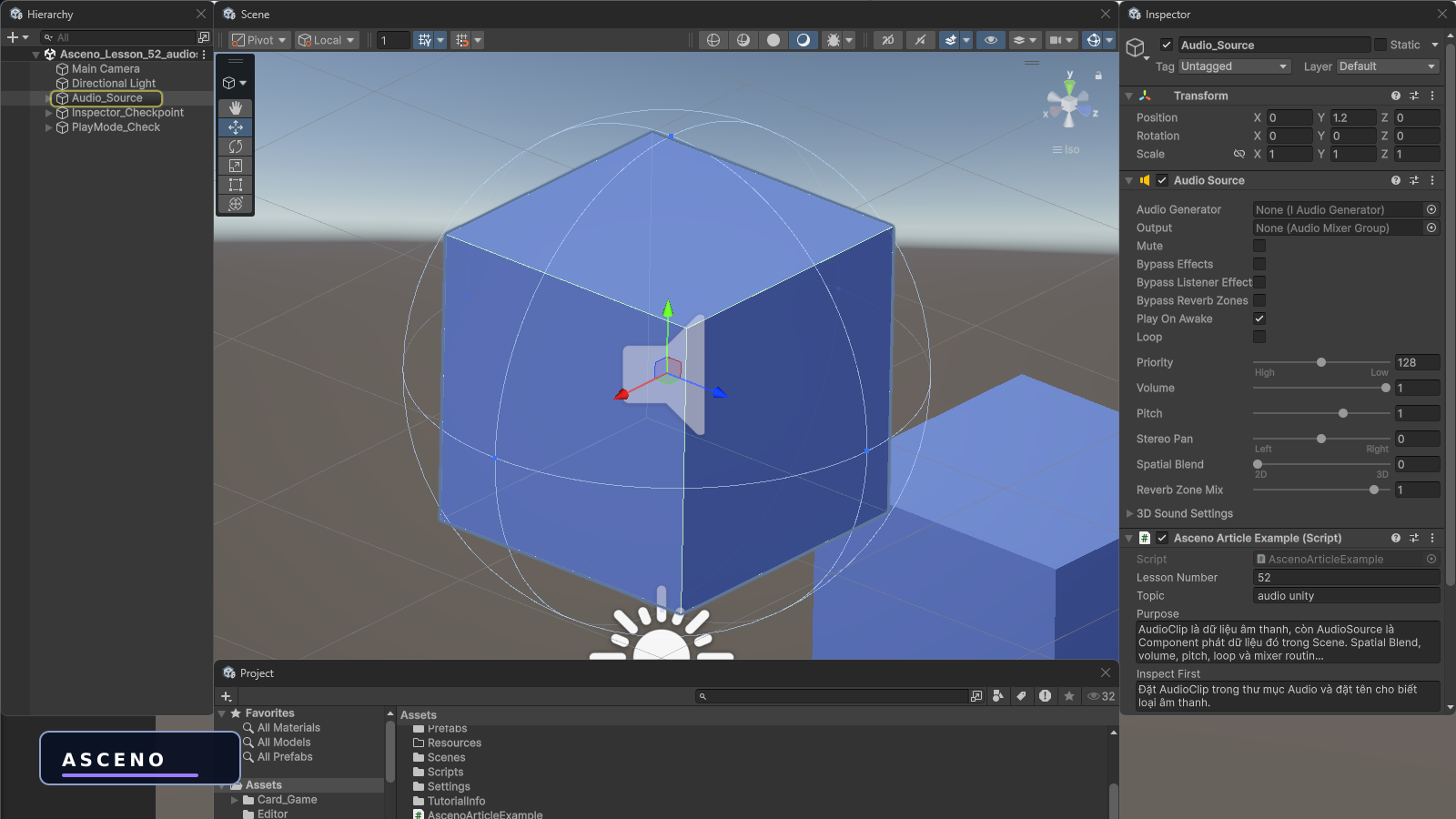Click the scene orientation gizmo
The image size is (1456, 819).
pyautogui.click(x=1070, y=102)
